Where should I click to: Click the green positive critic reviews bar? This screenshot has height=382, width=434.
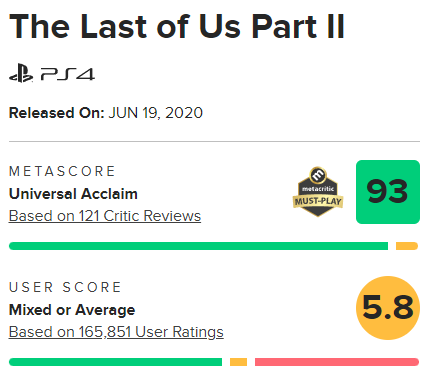(x=198, y=246)
